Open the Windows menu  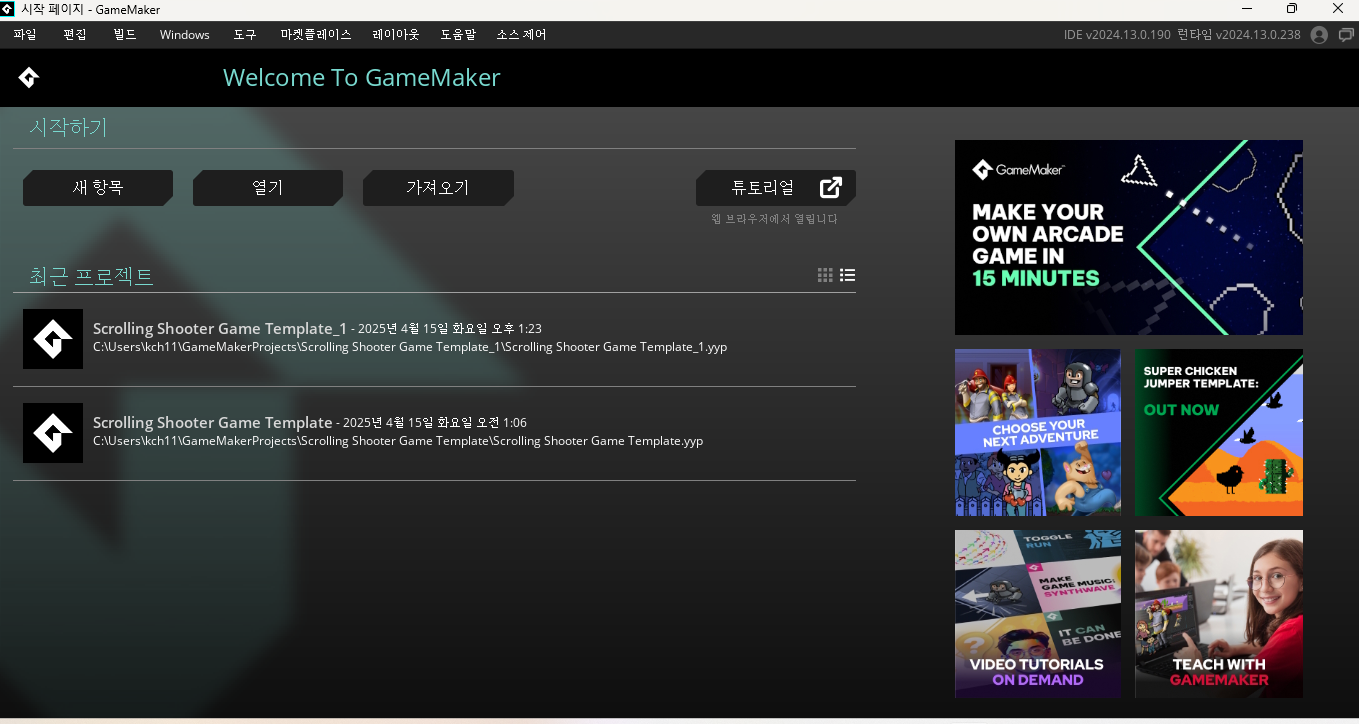185,35
